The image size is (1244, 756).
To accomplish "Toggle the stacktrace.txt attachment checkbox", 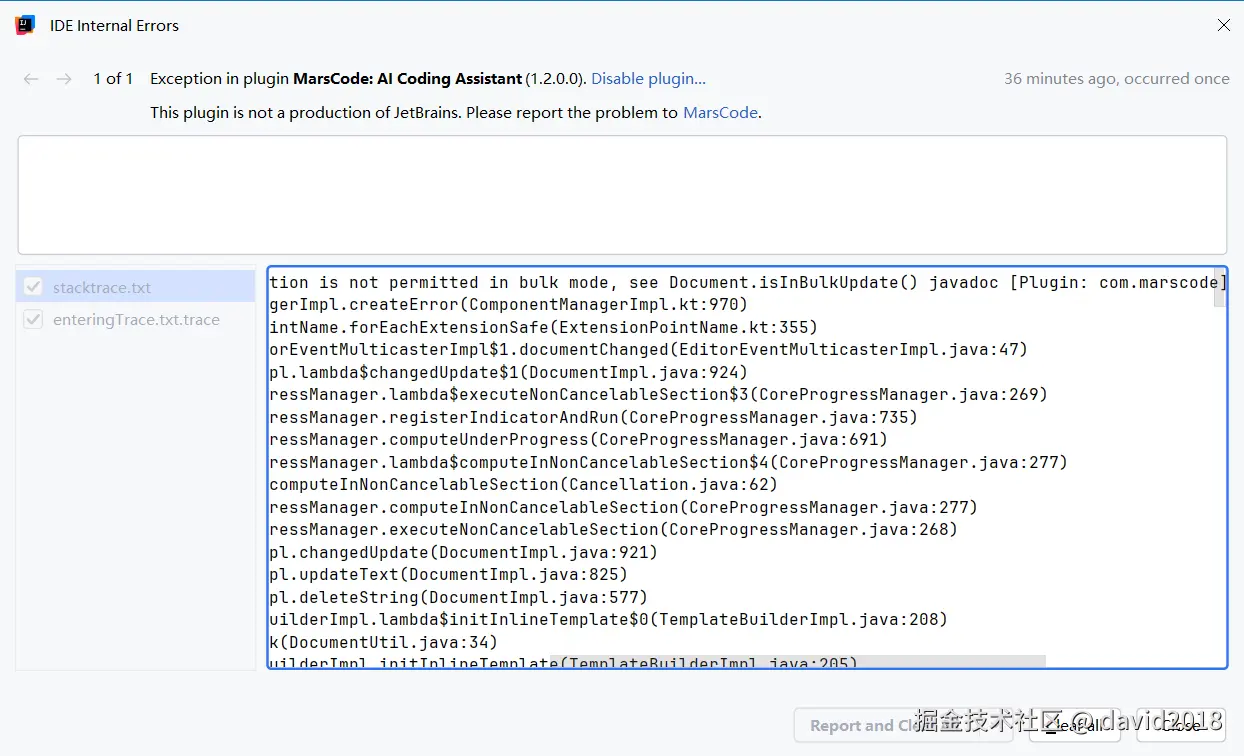I will click(x=33, y=287).
